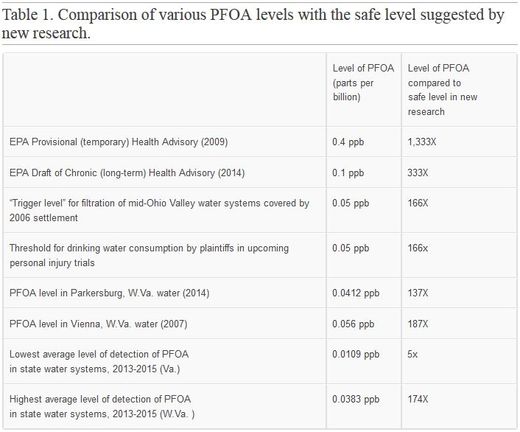The width and height of the screenshot is (520, 432).
Task: Select the 0.056 ppb cell
Action: (353, 324)
